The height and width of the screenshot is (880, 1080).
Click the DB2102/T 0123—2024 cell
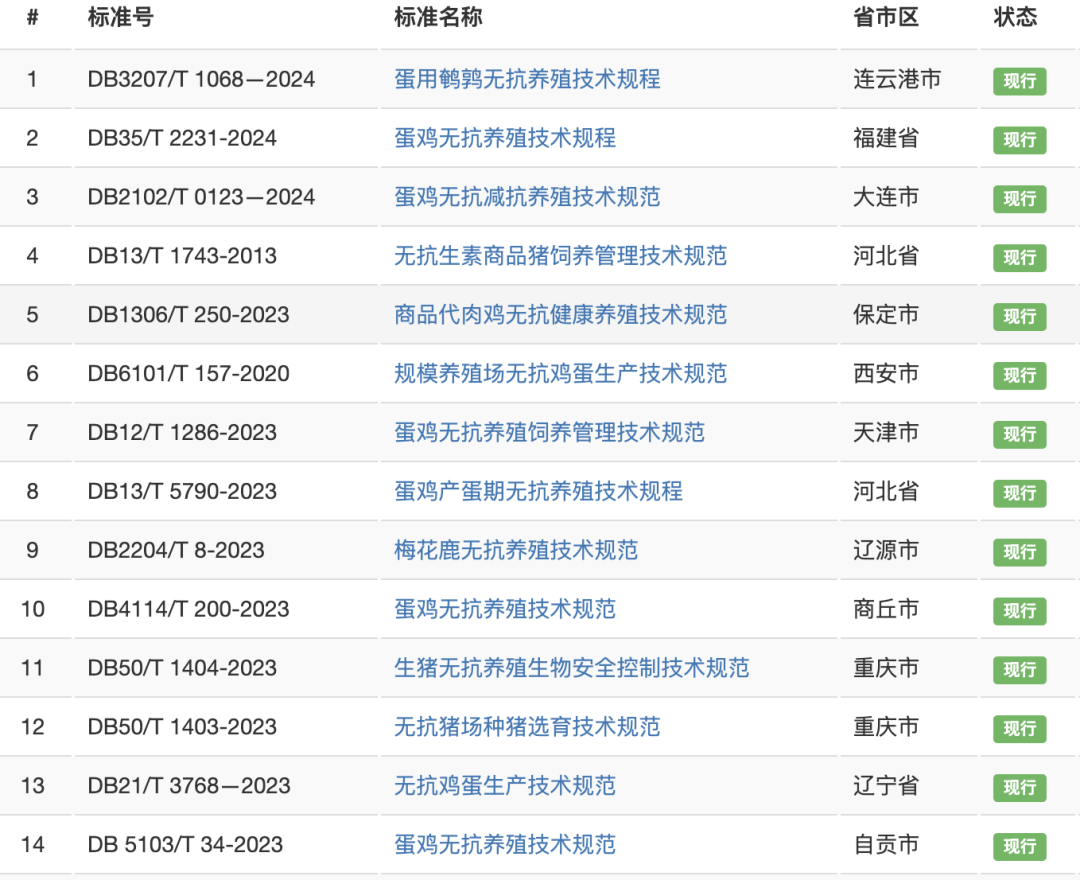coord(201,197)
